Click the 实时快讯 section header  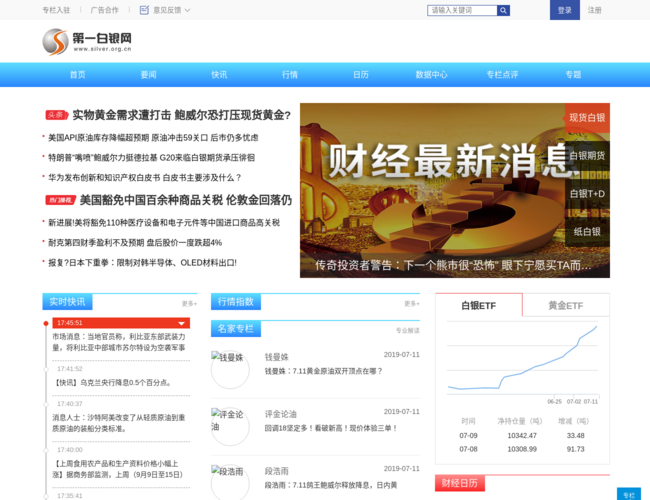pyautogui.click(x=67, y=302)
